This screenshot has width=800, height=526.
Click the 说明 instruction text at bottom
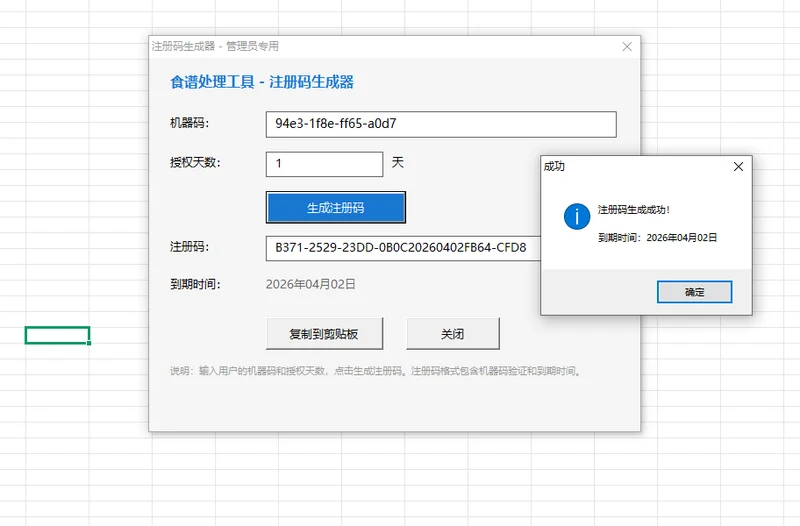(376, 371)
